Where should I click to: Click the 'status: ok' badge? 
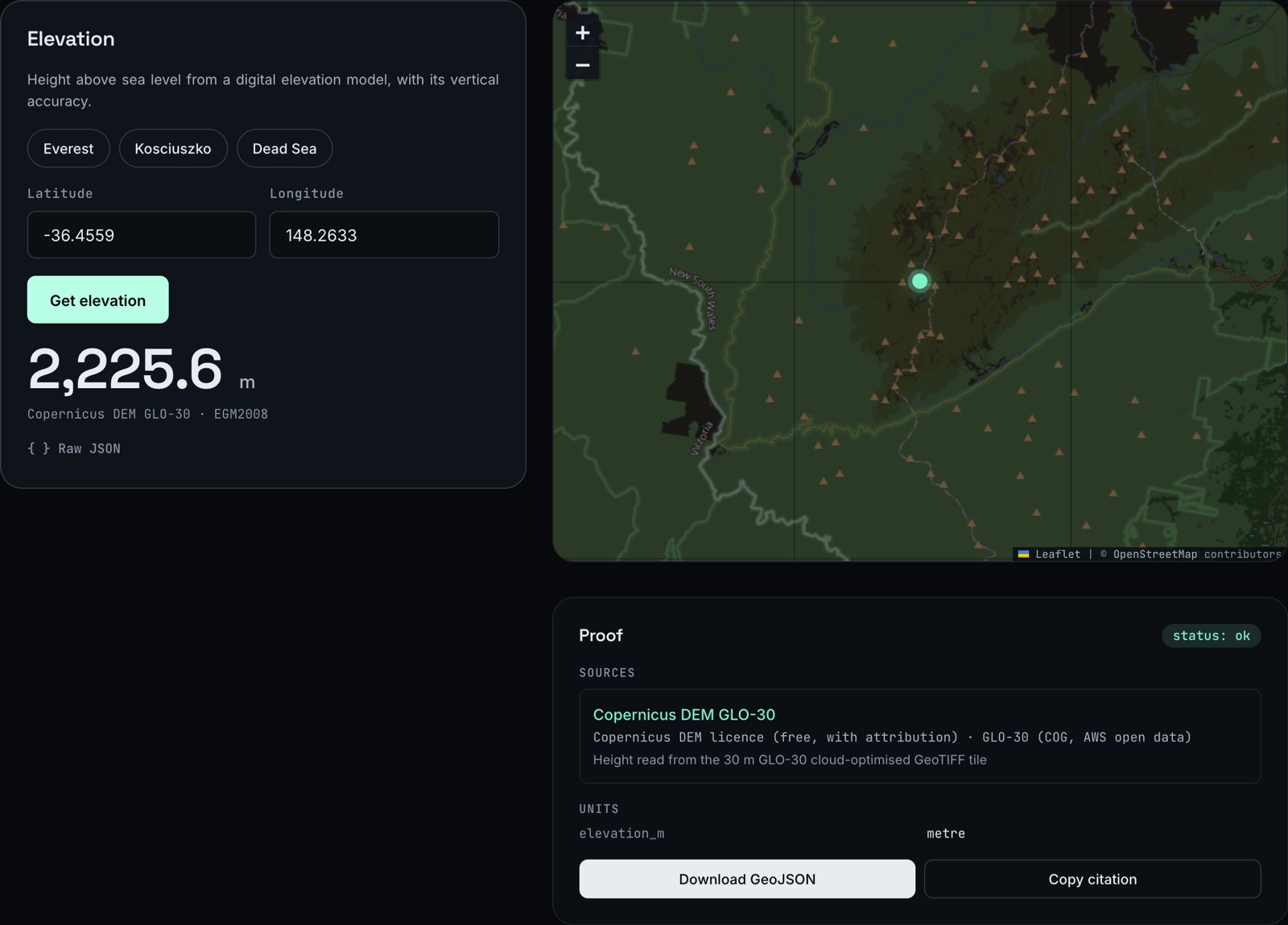tap(1211, 635)
